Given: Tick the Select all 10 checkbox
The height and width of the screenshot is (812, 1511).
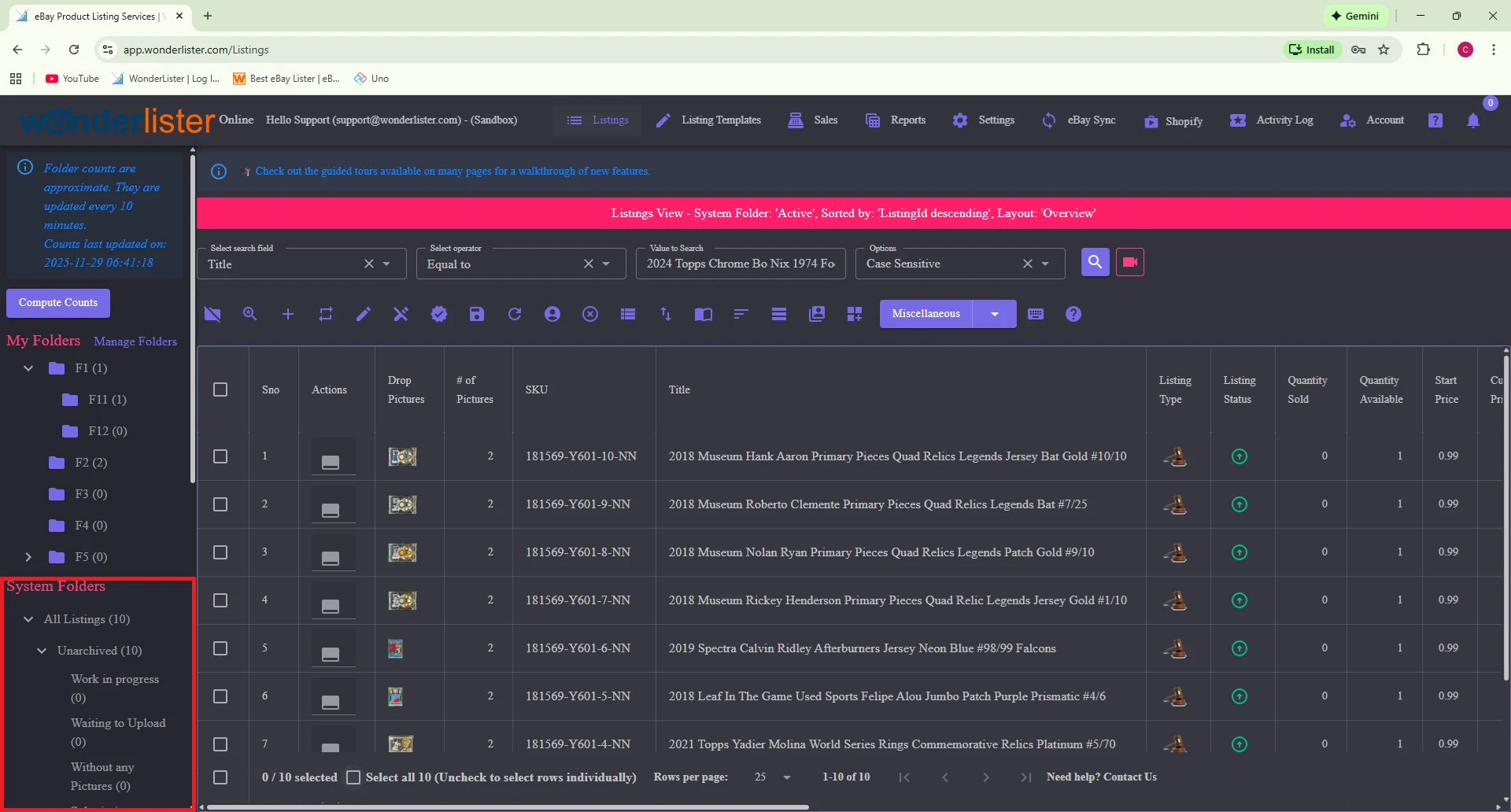Looking at the screenshot, I should (x=354, y=777).
